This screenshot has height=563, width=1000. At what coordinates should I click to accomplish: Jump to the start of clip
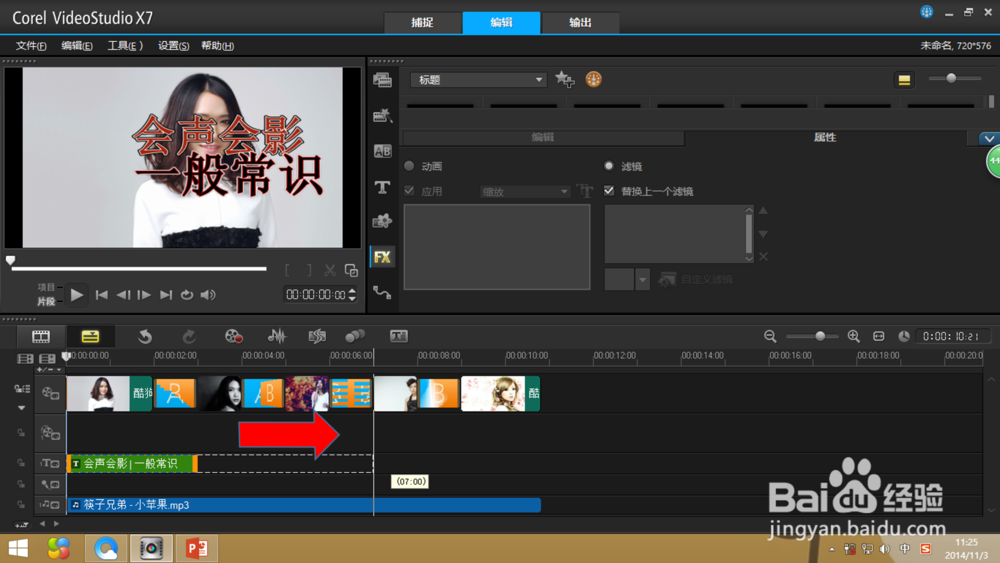click(101, 295)
